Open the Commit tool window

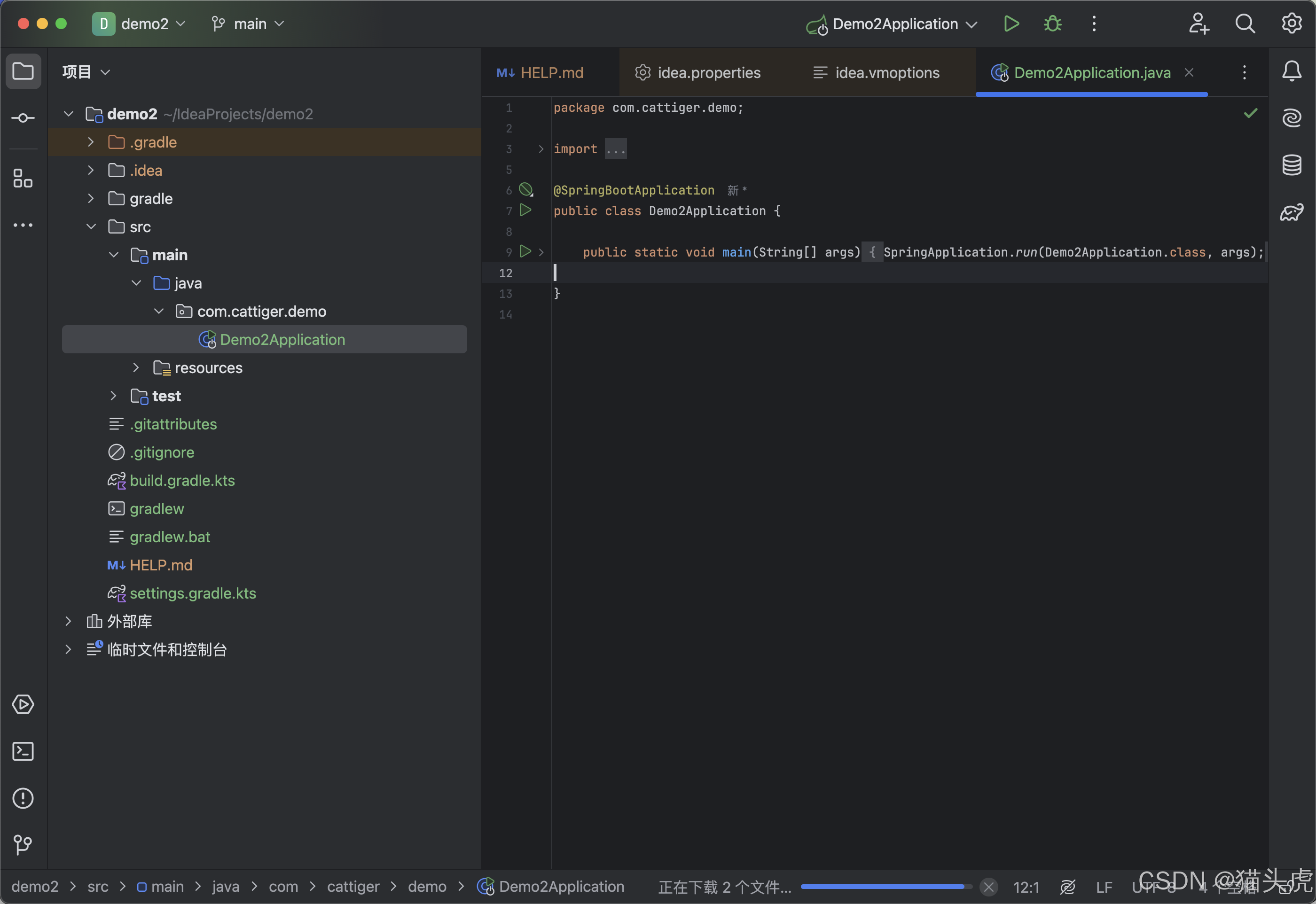[23, 118]
